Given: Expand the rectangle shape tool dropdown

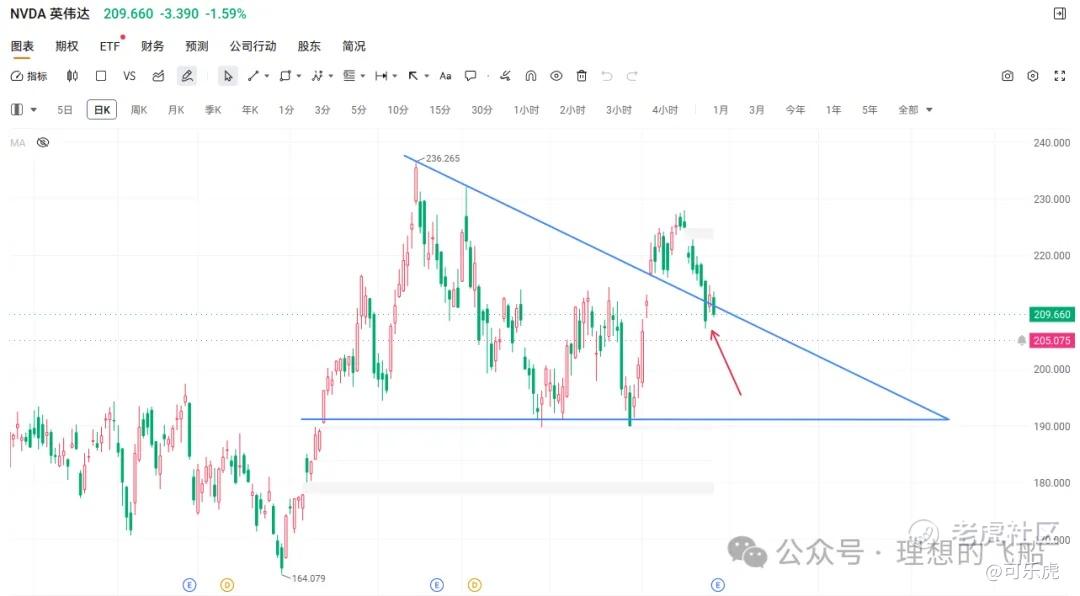Looking at the screenshot, I should (299, 76).
